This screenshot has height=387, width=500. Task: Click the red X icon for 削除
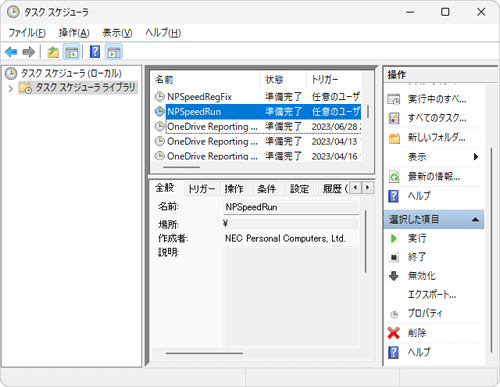pos(394,333)
